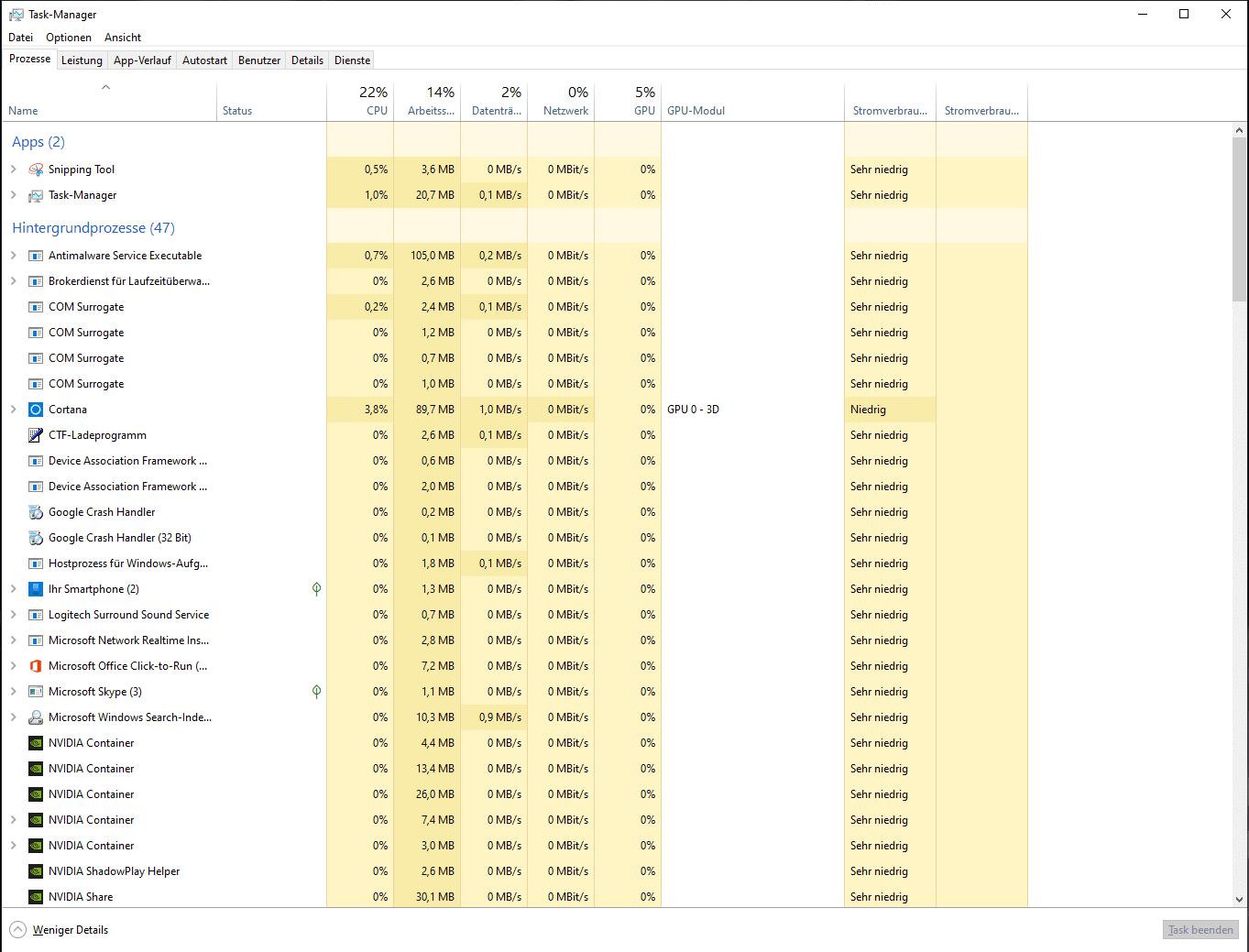This screenshot has width=1249, height=952.
Task: Open the Details tab
Action: (x=307, y=60)
